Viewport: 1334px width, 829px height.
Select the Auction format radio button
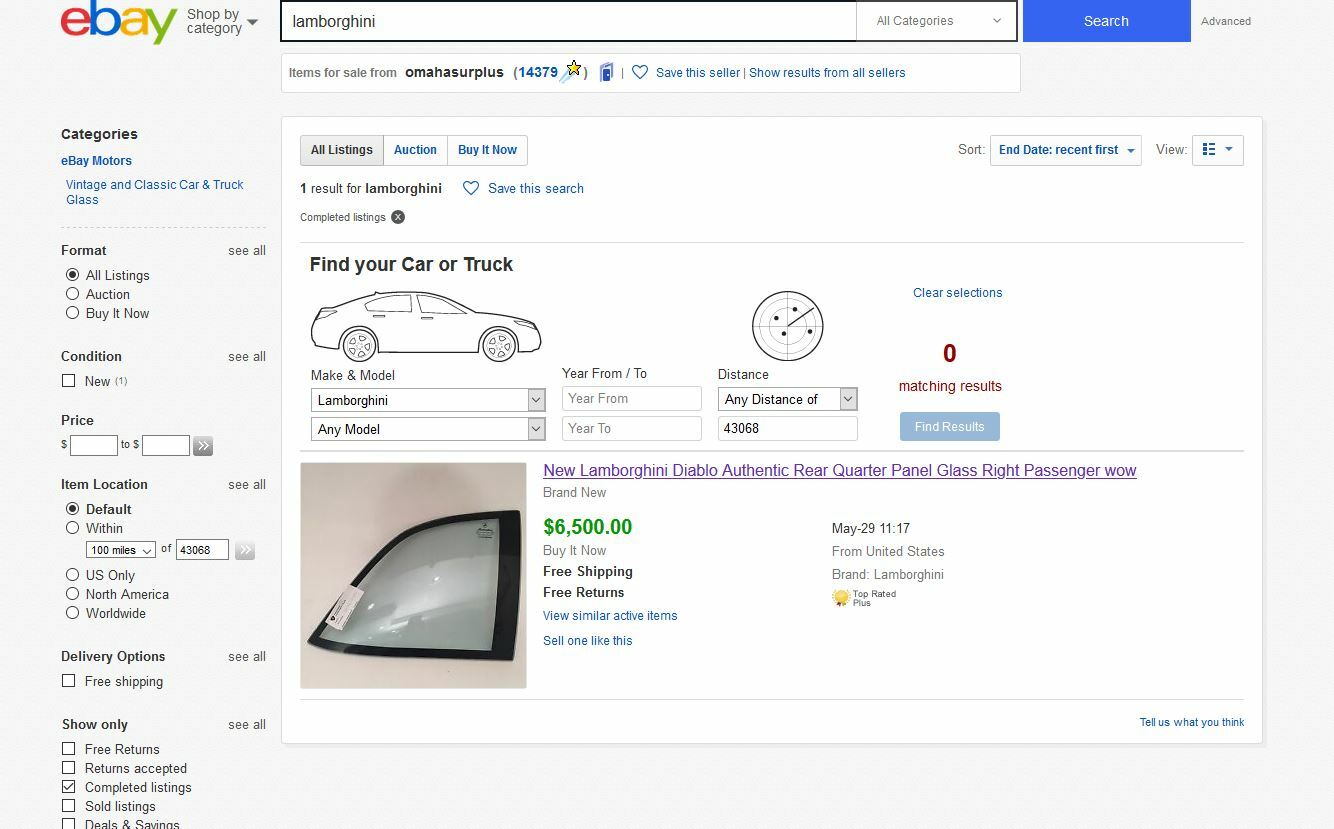click(72, 294)
